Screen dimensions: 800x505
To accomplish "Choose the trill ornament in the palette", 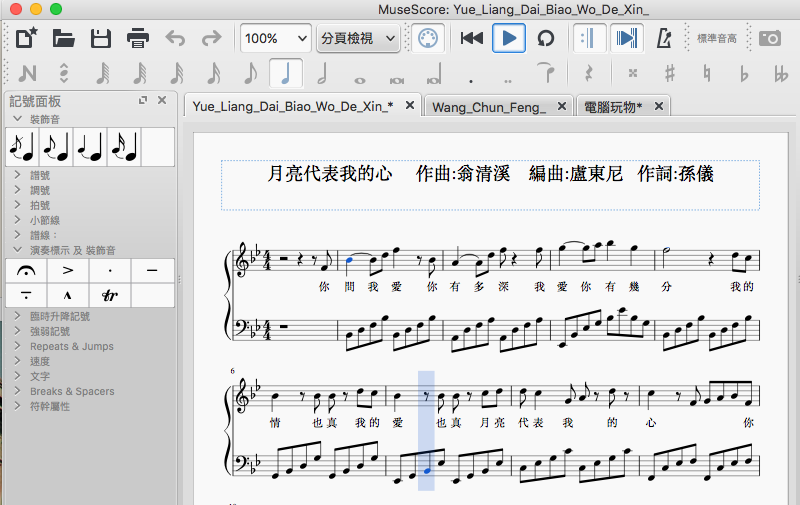I will pyautogui.click(x=110, y=295).
